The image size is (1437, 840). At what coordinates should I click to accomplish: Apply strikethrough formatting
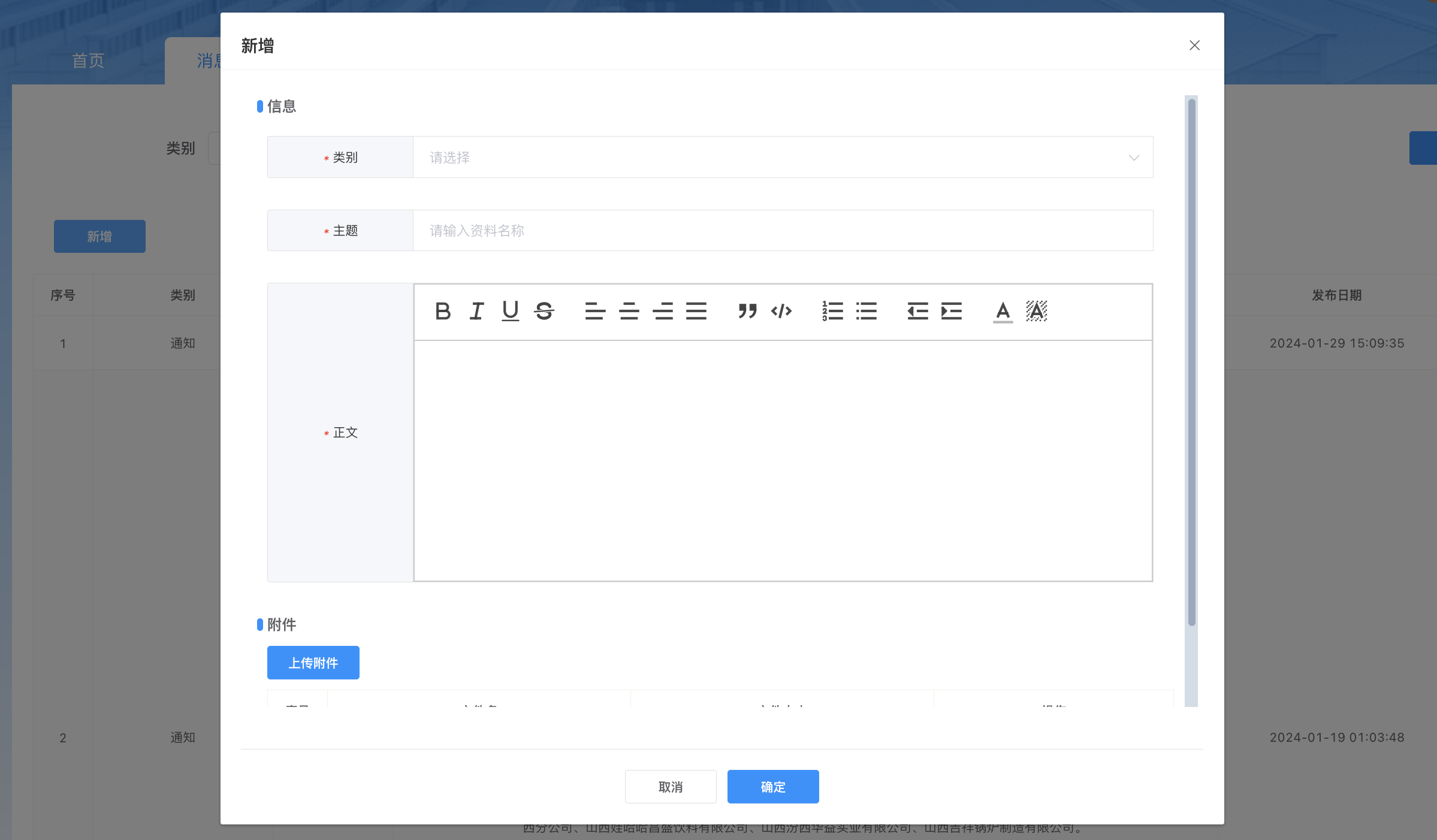(544, 311)
